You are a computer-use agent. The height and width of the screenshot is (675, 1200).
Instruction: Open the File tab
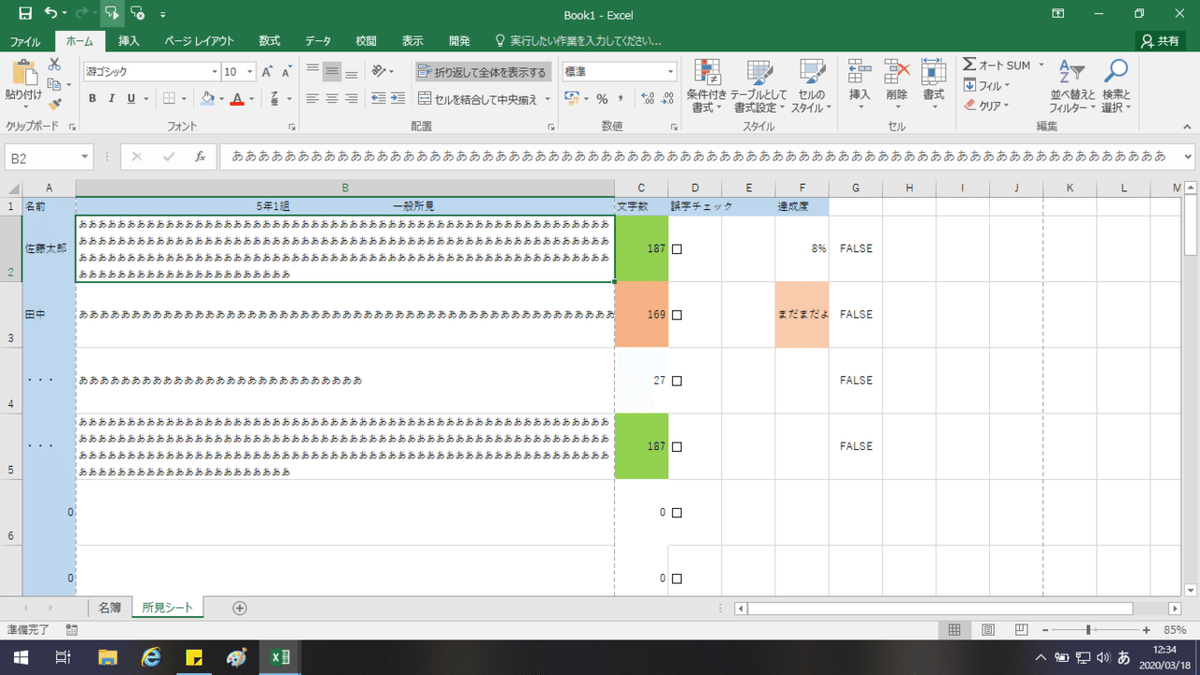pyautogui.click(x=25, y=41)
